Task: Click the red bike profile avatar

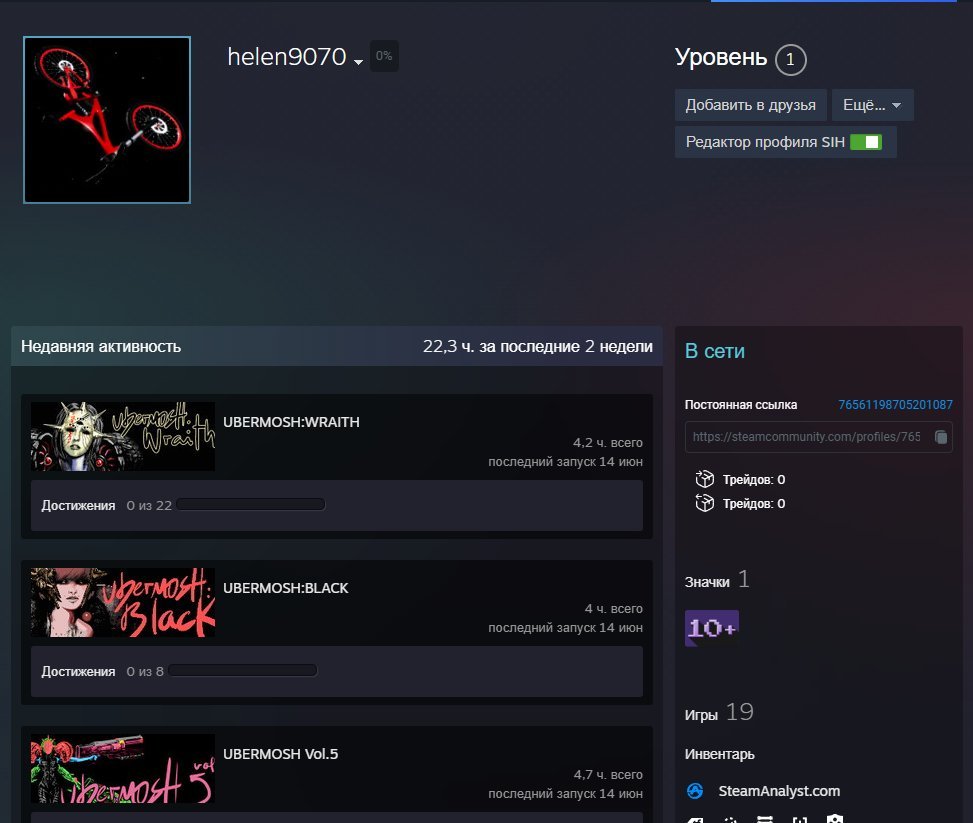Action: tap(107, 120)
